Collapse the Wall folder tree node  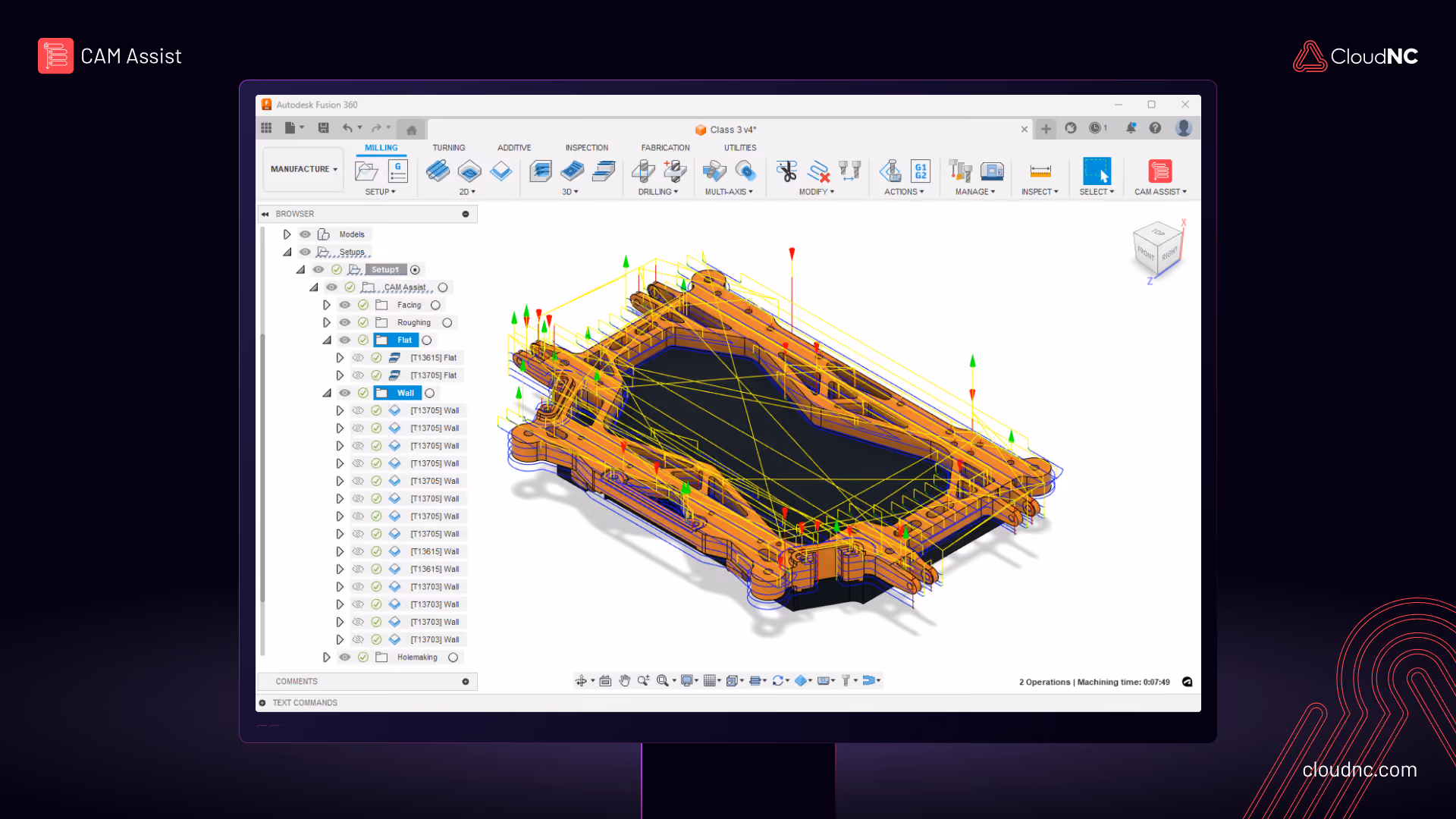pos(327,393)
